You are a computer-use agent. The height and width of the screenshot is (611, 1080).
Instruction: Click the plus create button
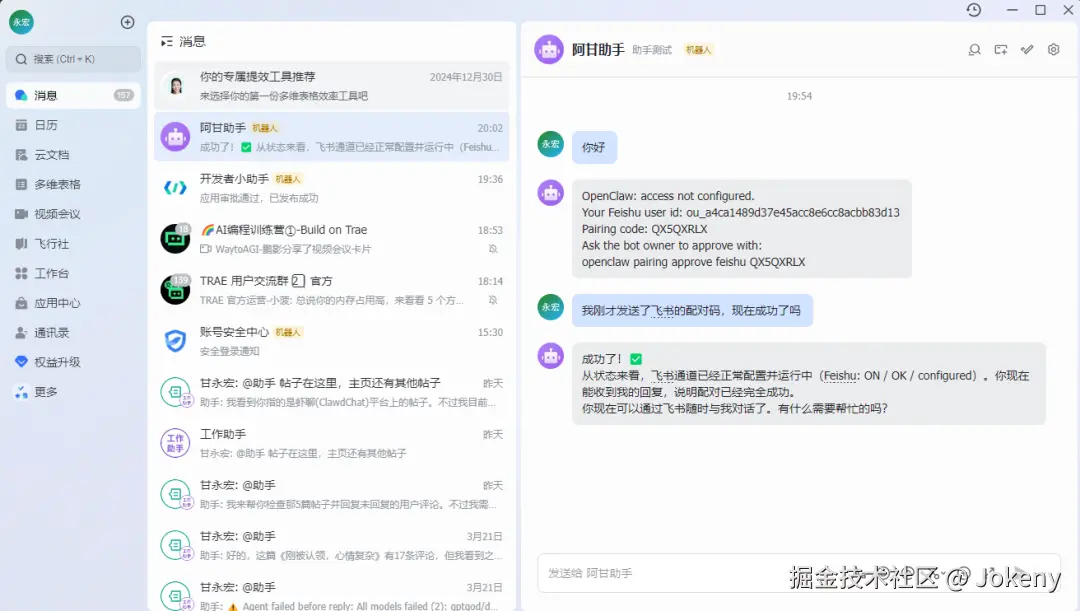pos(127,22)
